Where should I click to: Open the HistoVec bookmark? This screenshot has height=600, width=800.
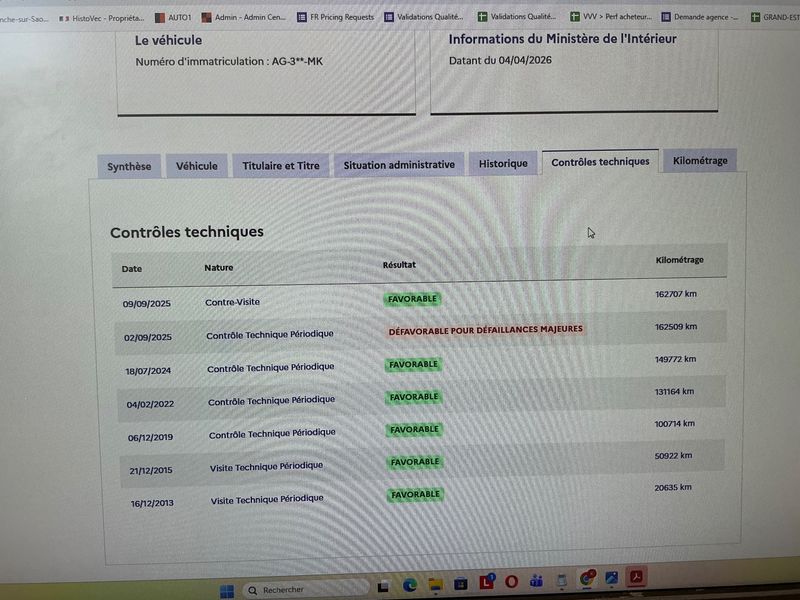[102, 18]
